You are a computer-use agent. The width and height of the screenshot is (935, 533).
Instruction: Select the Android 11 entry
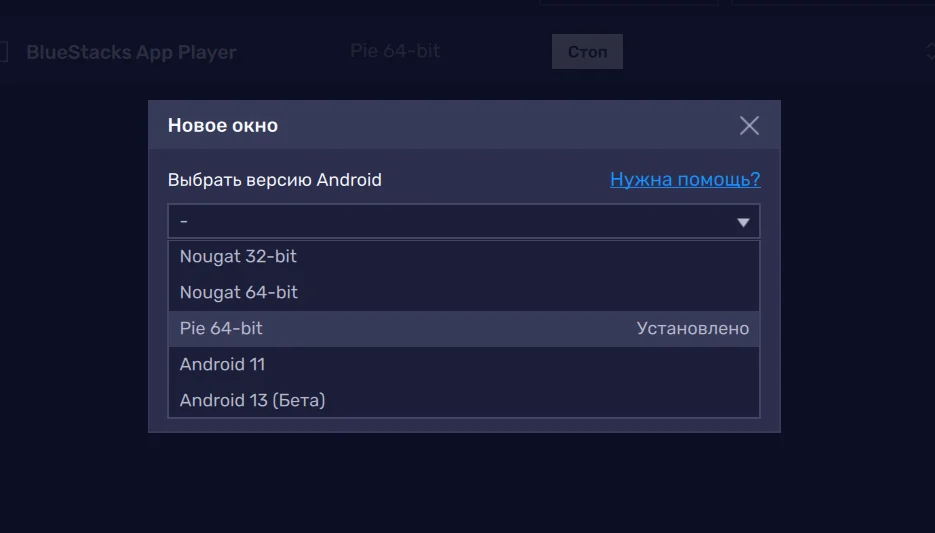tap(222, 364)
